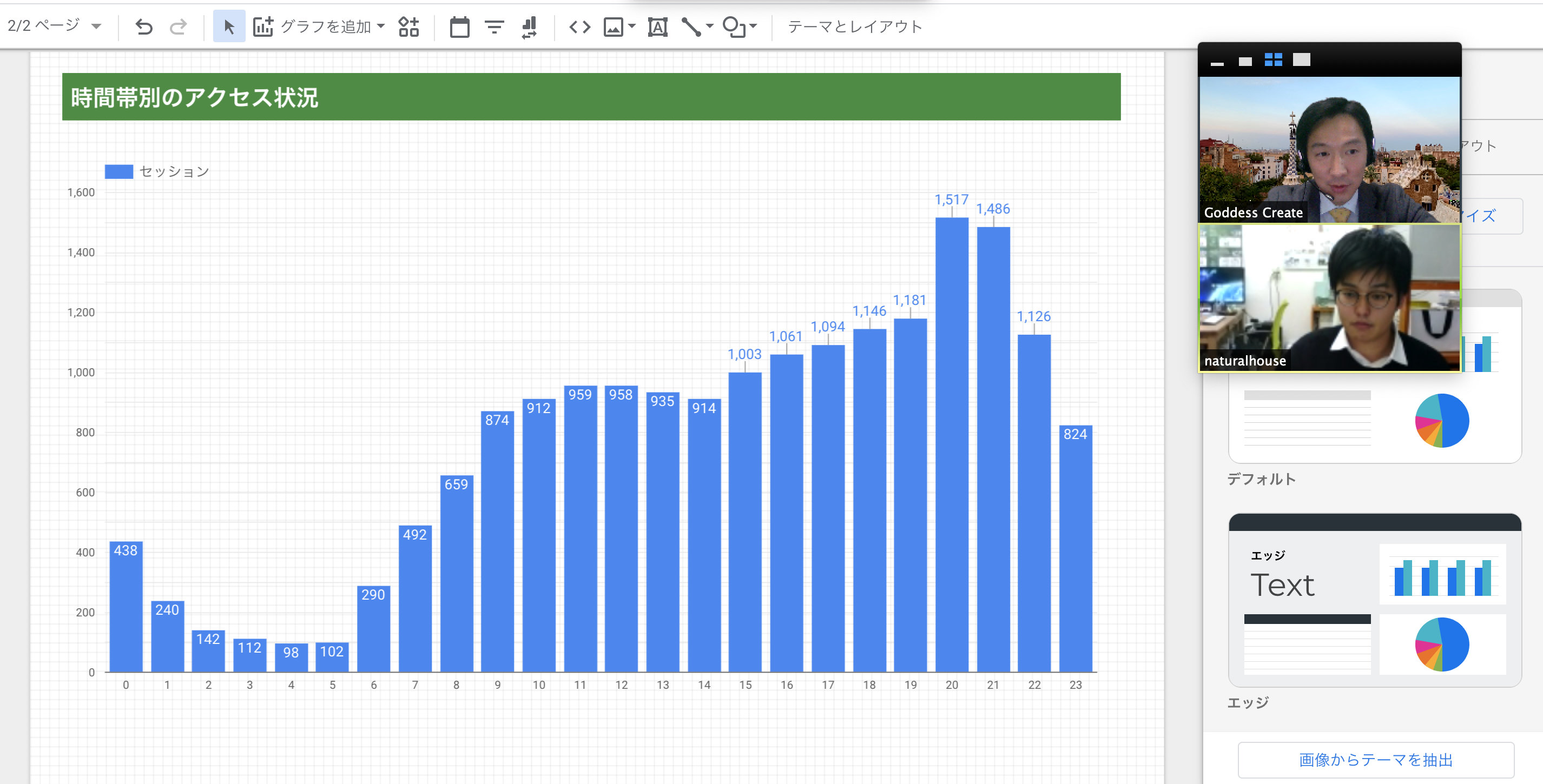
Task: Click the bar labeled 438 at hour 0
Action: point(126,606)
